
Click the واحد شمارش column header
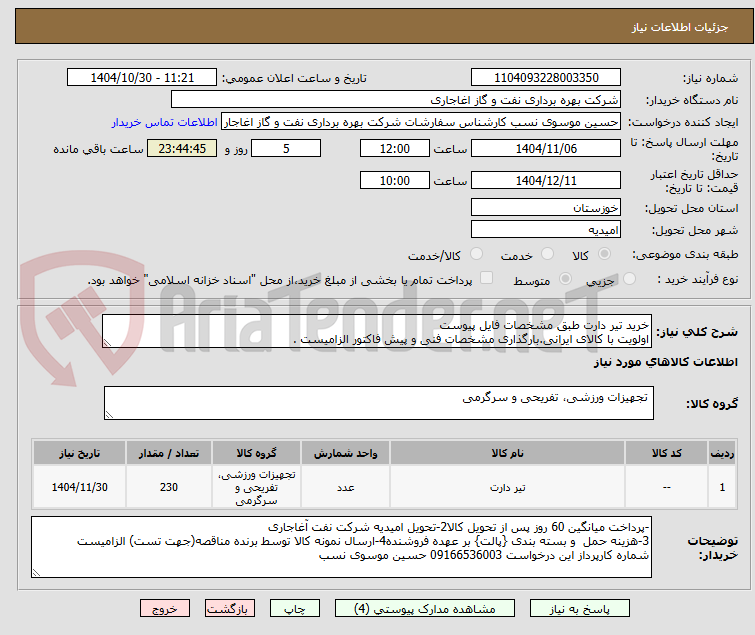(345, 453)
